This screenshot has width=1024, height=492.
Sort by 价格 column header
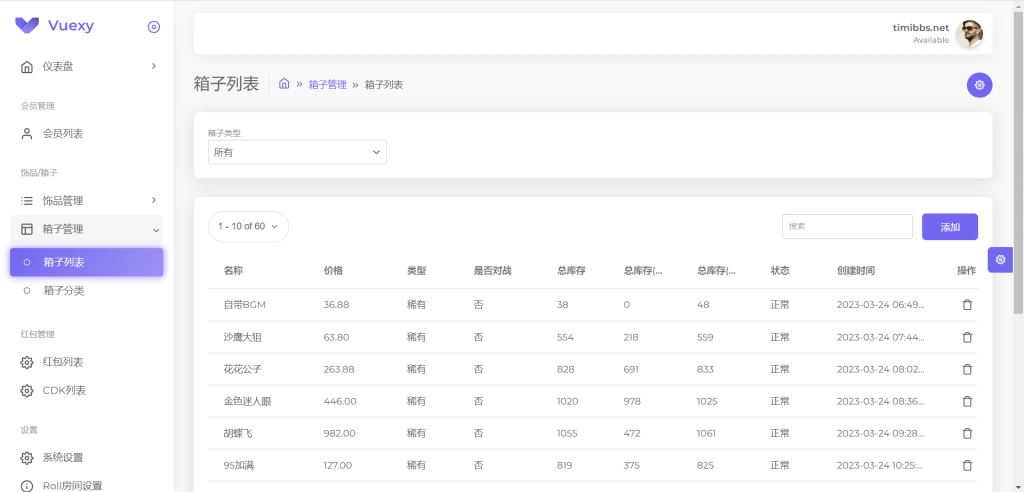coord(333,271)
